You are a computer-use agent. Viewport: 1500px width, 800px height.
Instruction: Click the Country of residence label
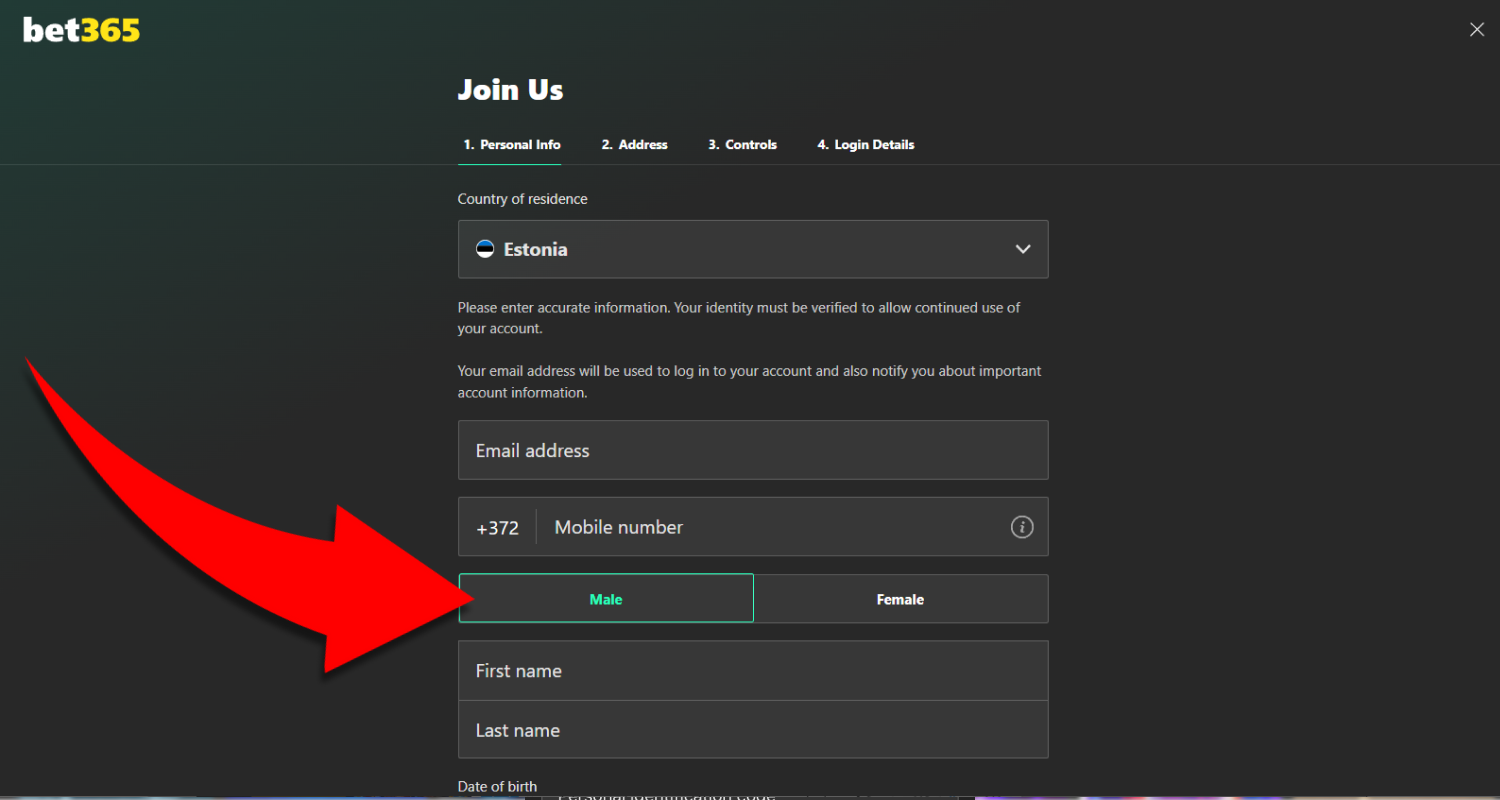point(522,199)
